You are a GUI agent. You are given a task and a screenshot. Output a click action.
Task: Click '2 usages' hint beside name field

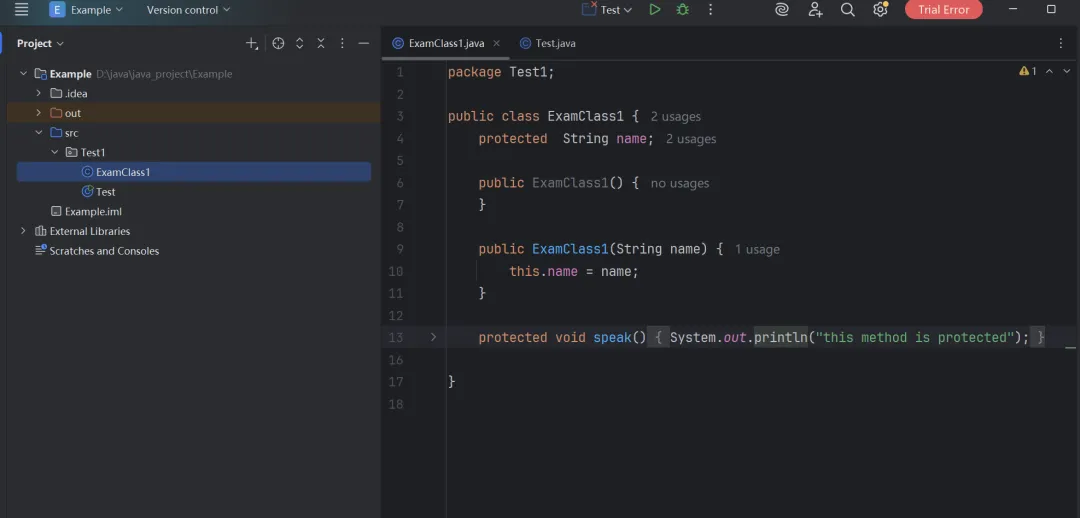tap(691, 139)
